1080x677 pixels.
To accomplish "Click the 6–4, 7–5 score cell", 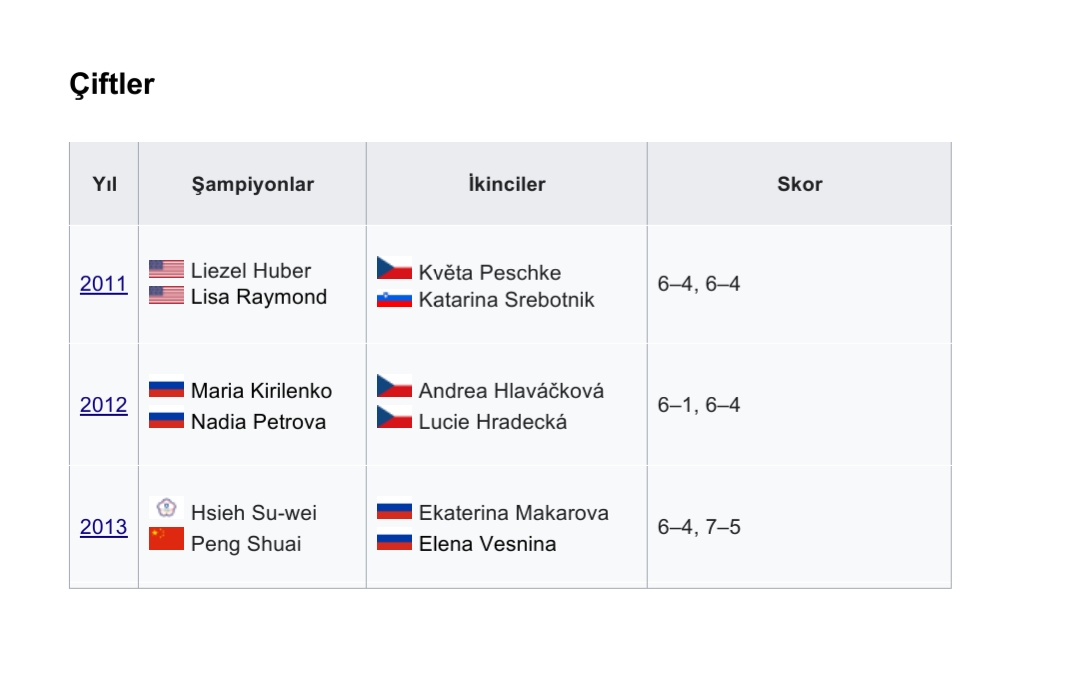I will pos(800,527).
